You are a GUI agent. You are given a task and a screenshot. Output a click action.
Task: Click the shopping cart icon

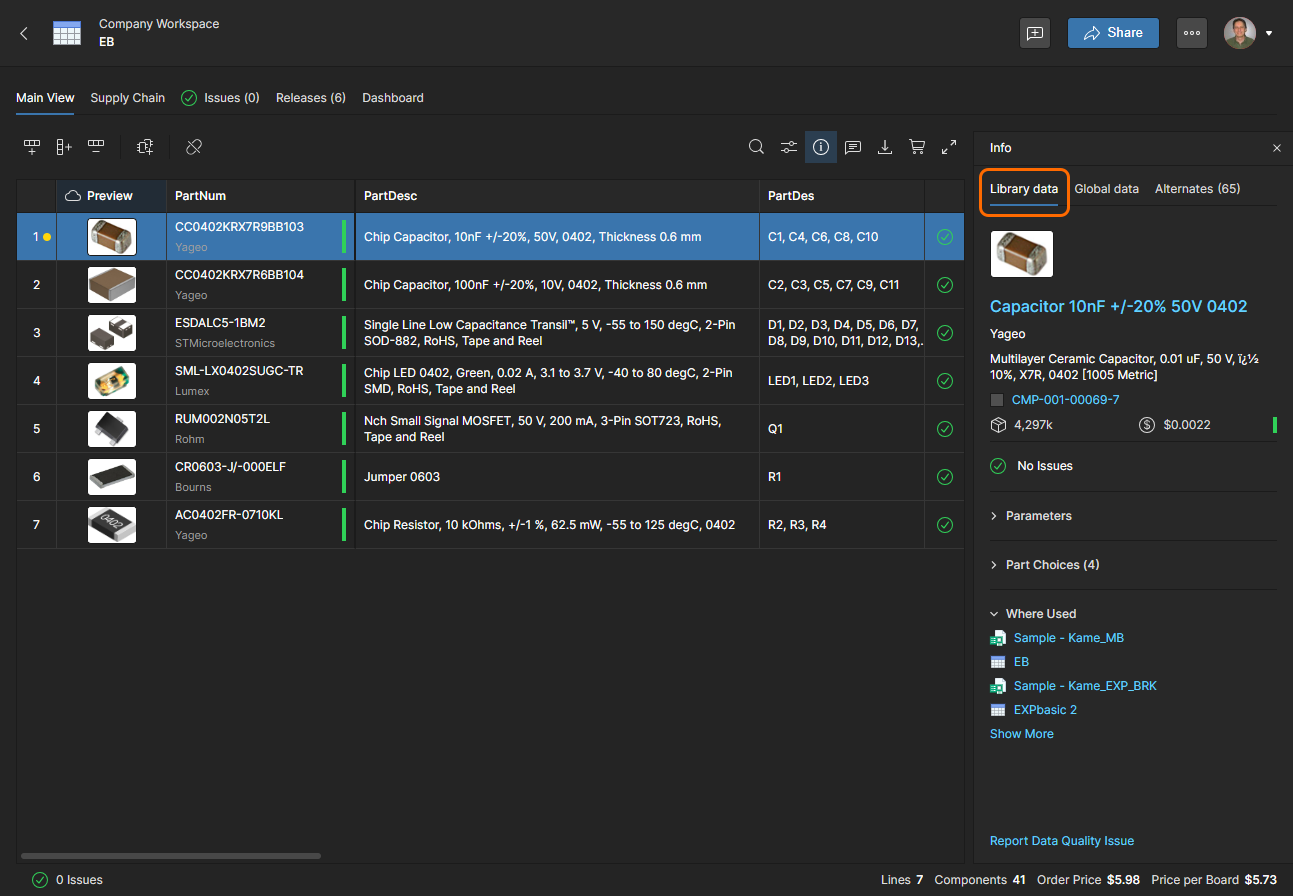pyautogui.click(x=917, y=147)
